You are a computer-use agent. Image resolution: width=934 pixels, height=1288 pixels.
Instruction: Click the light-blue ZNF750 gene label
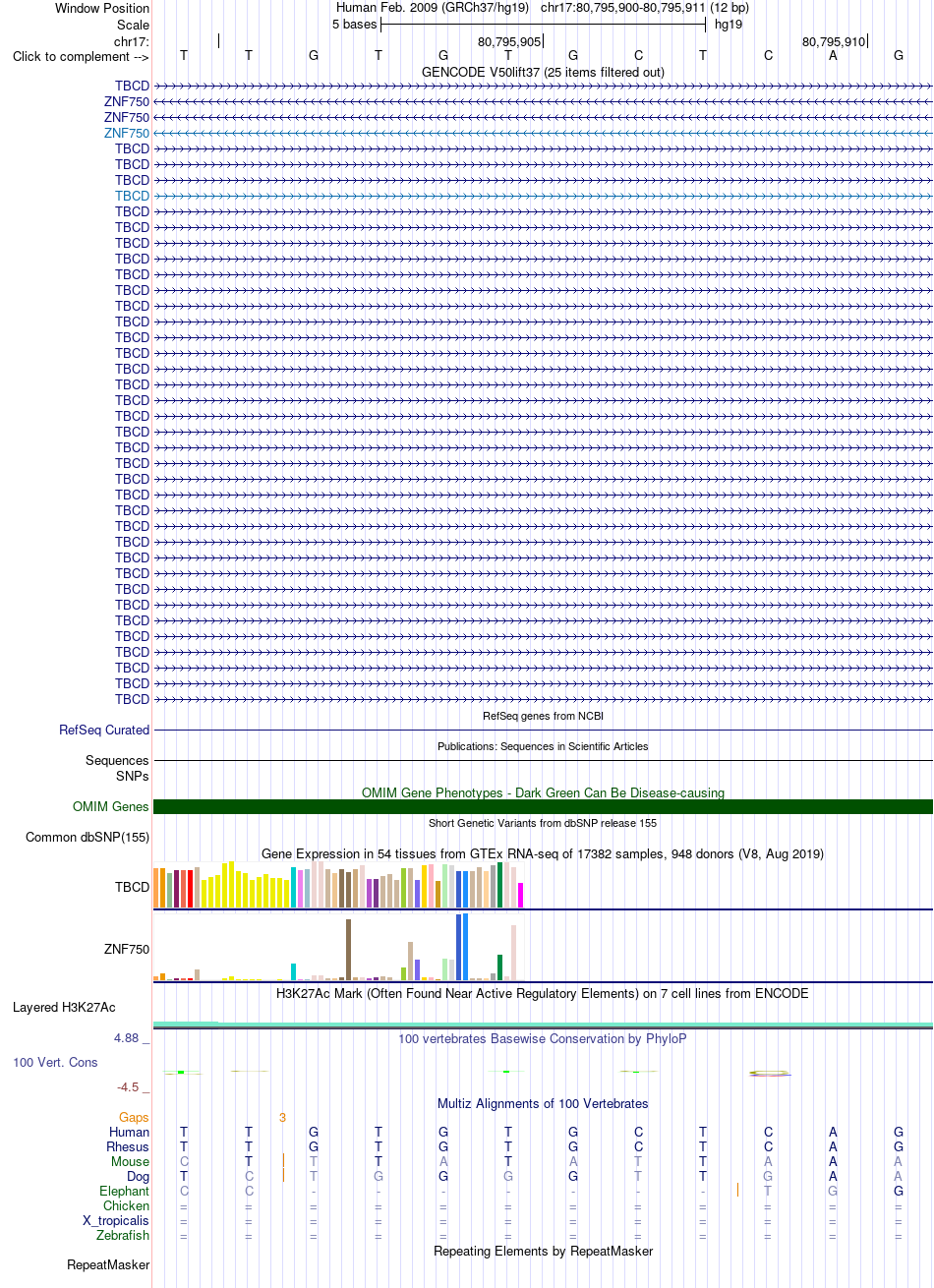pos(127,133)
